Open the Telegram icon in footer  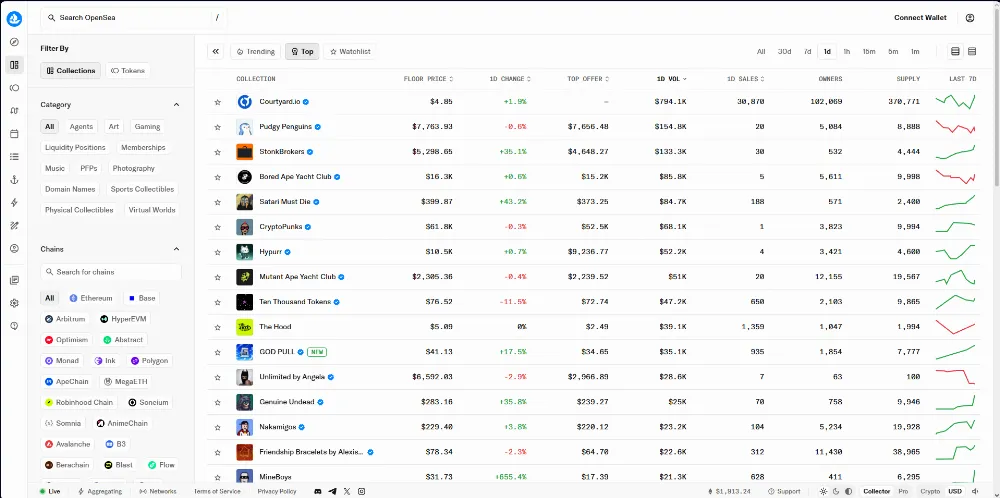(332, 492)
